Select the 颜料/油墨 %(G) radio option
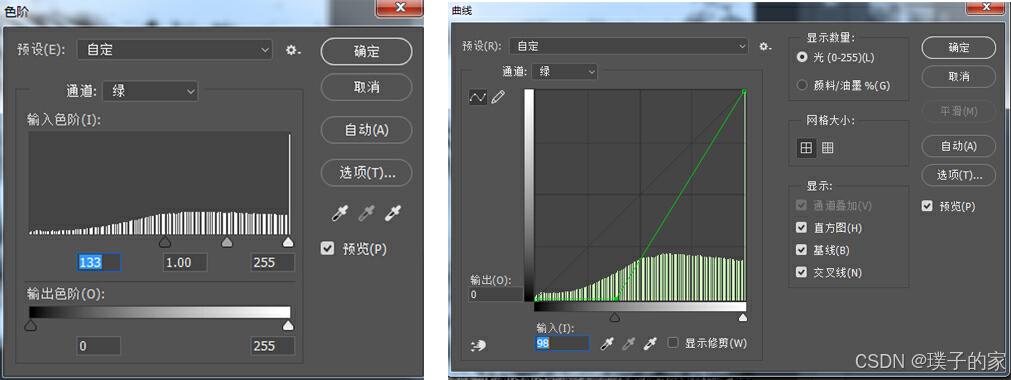This screenshot has height=380, width=1011. pyautogui.click(x=802, y=85)
